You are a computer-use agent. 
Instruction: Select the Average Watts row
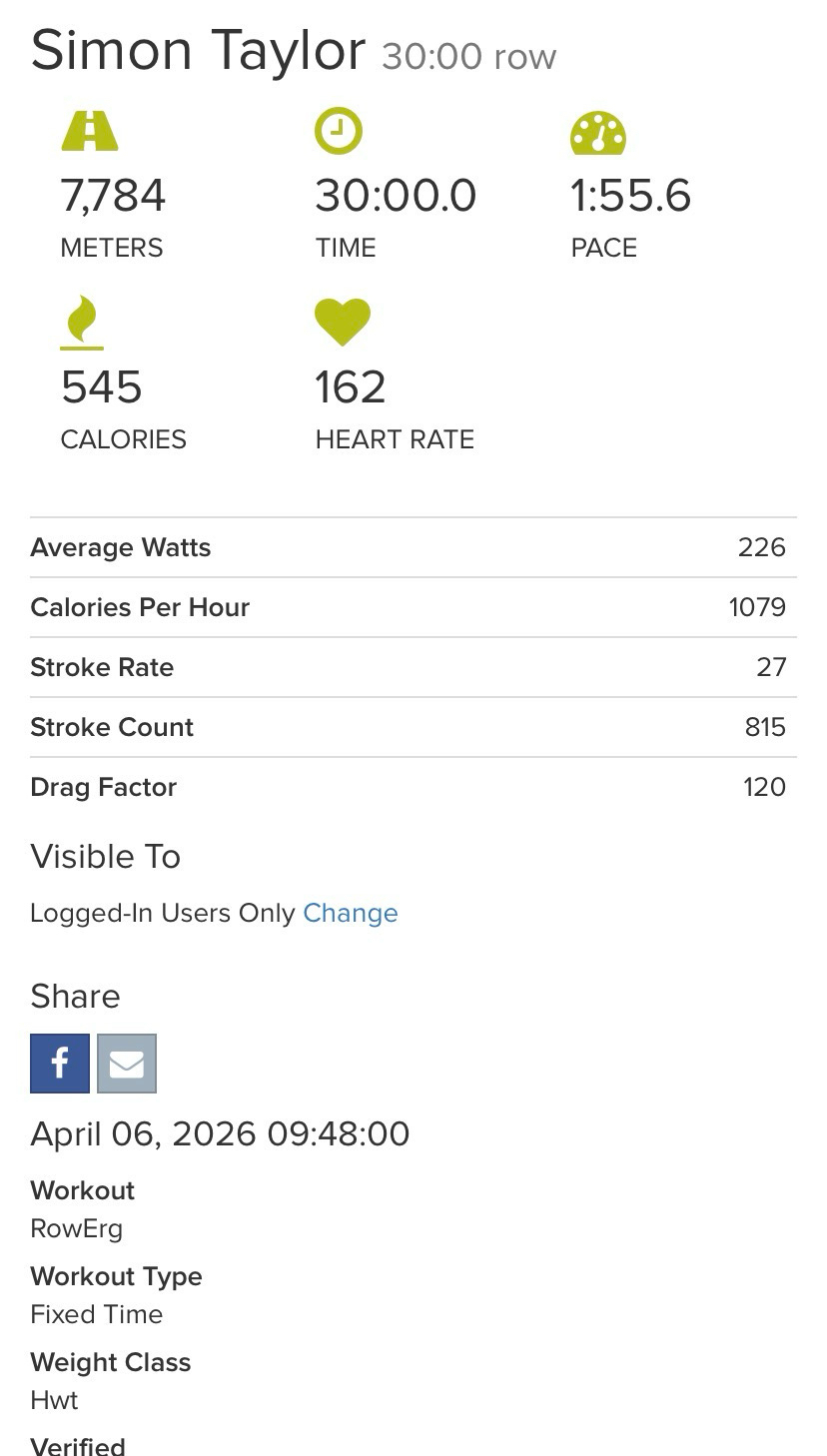pyautogui.click(x=413, y=547)
